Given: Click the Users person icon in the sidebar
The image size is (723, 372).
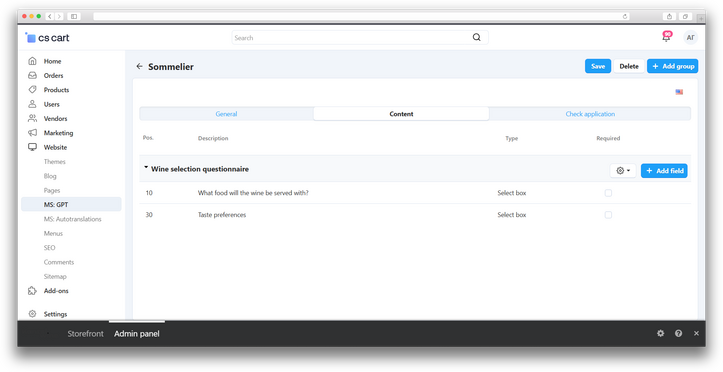Looking at the screenshot, I should click(32, 104).
